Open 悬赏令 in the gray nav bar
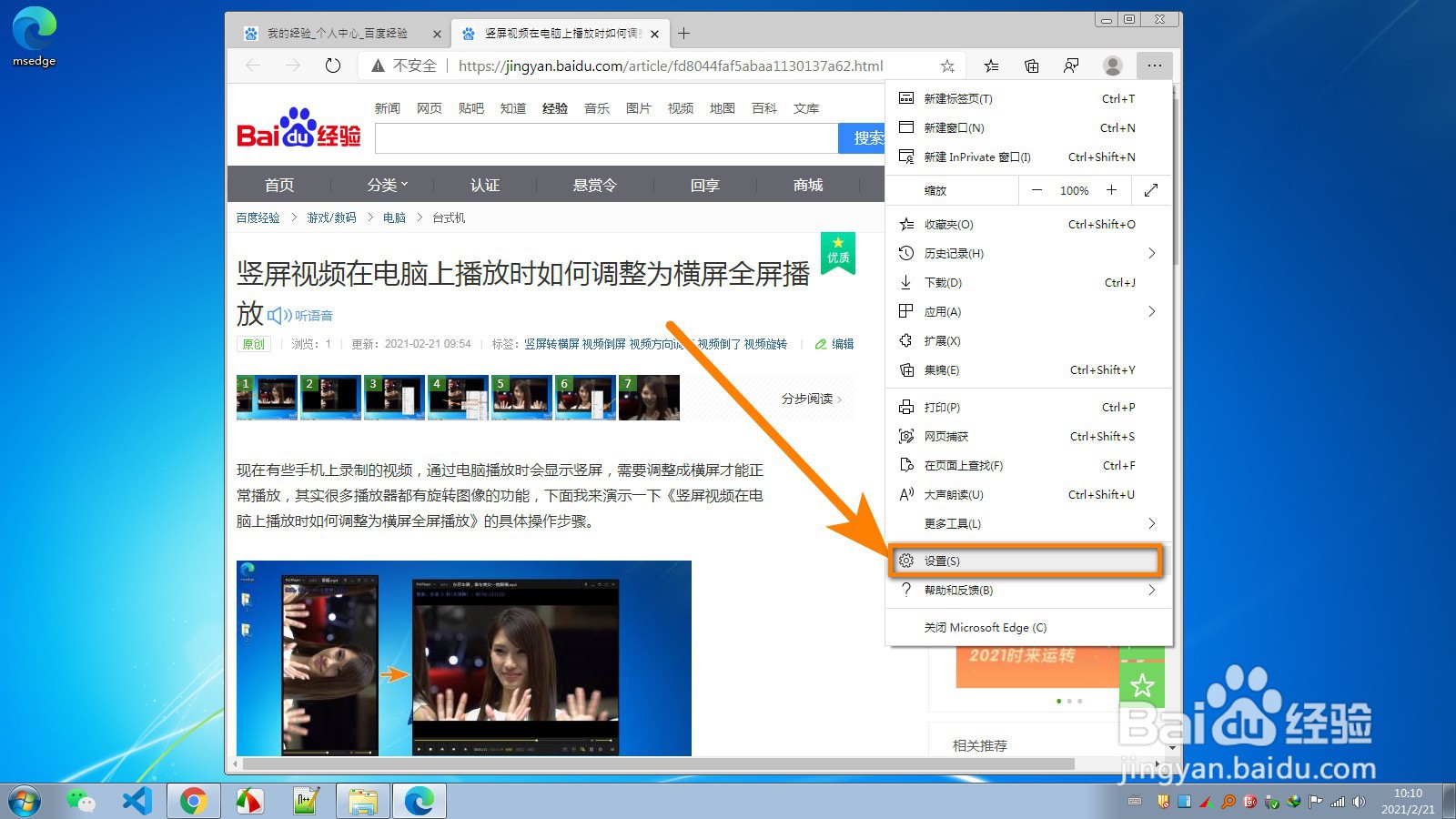This screenshot has height=819, width=1456. tap(594, 185)
